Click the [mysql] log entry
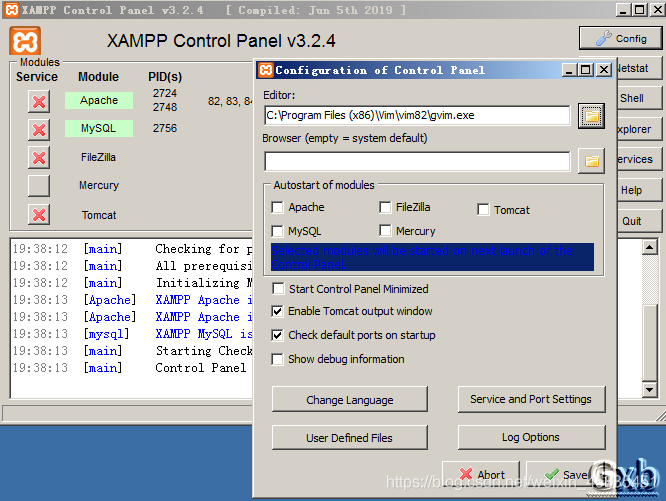Screen dimensions: 666x501 pos(106,334)
